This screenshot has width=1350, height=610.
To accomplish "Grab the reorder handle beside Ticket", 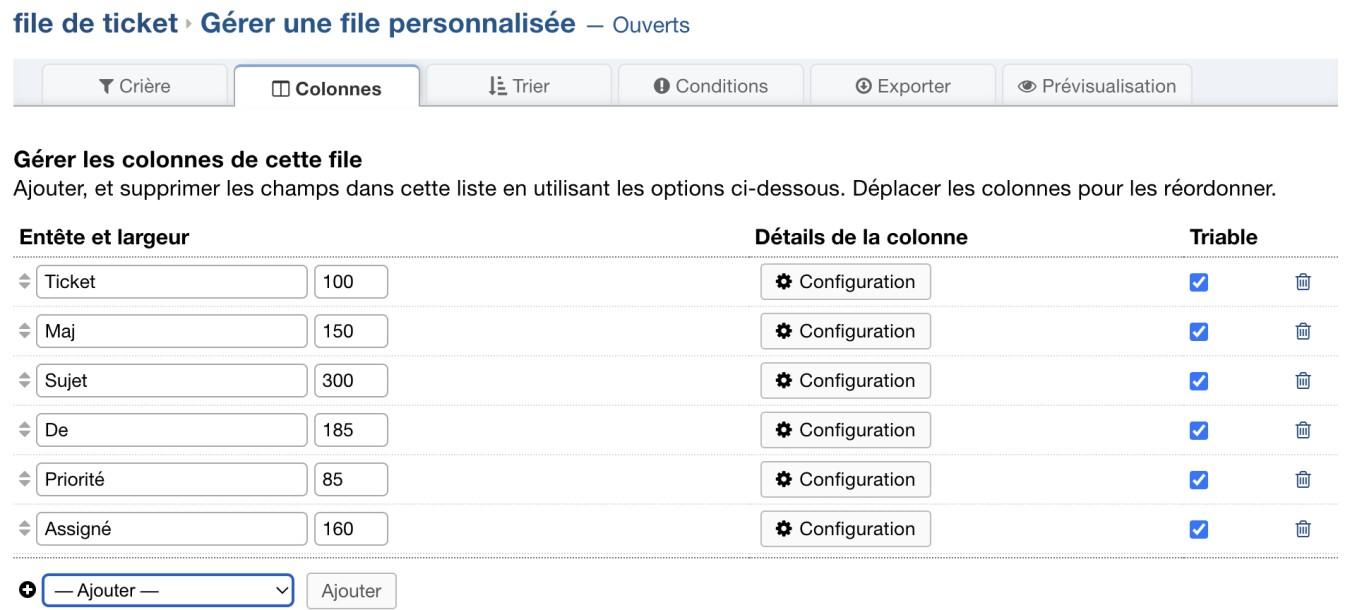I will [x=26, y=282].
